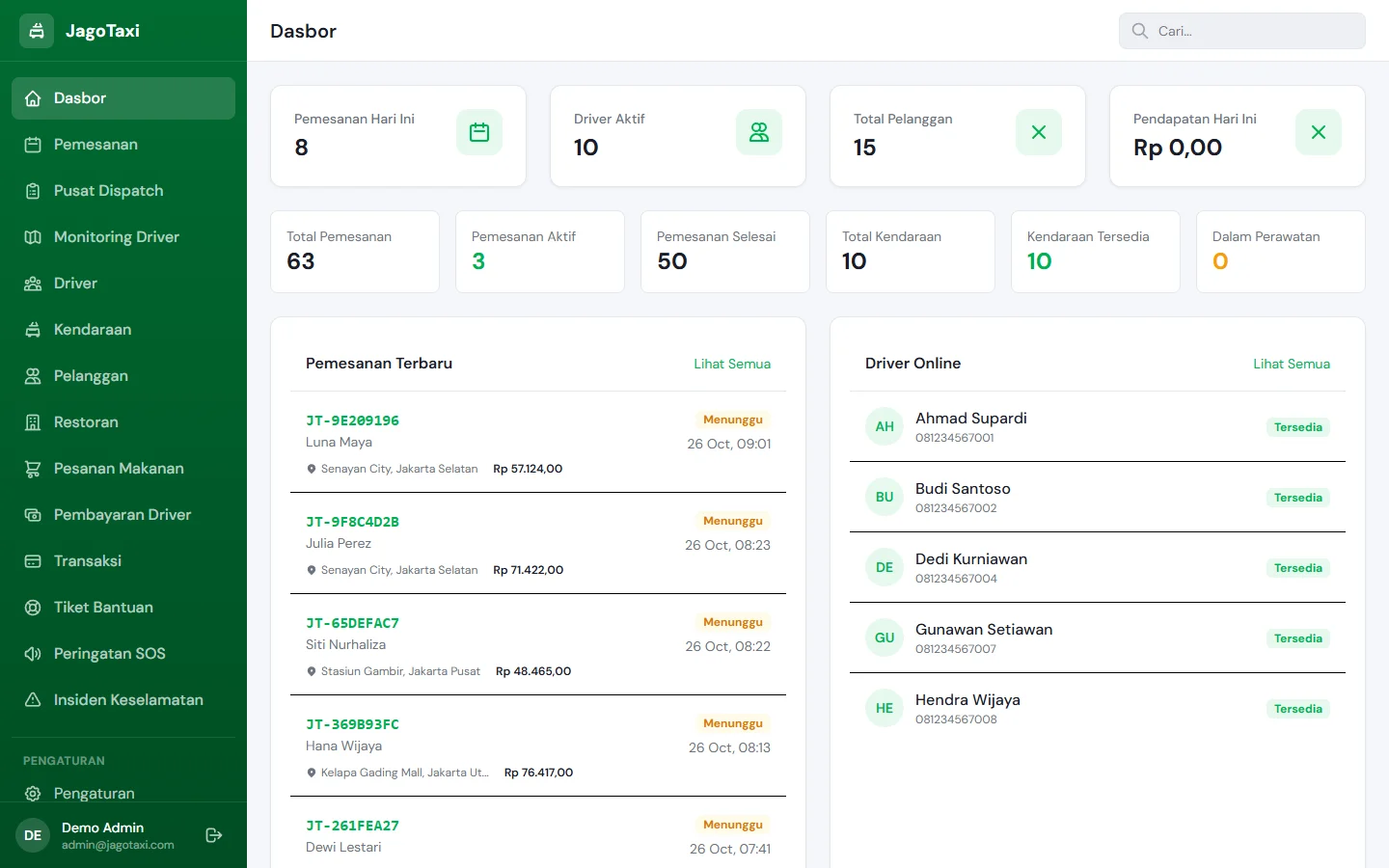Click the Dasbor home icon in sidebar
The image size is (1389, 868).
(x=33, y=98)
